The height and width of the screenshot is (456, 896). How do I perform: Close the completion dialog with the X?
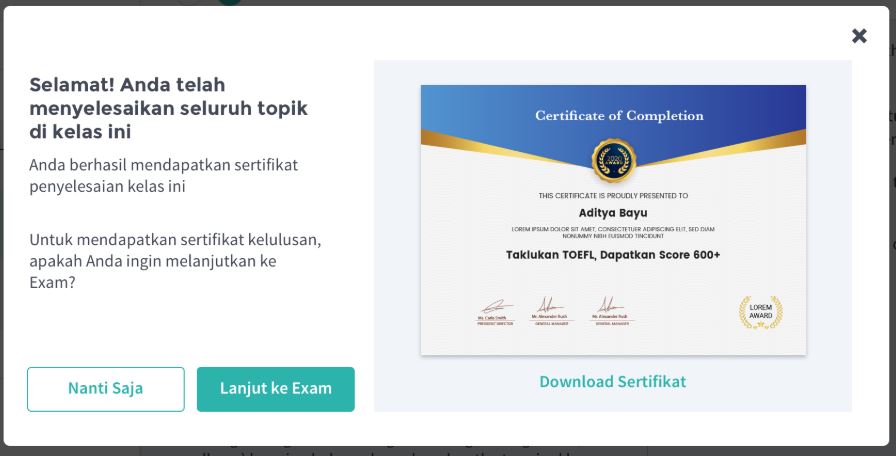coord(859,36)
